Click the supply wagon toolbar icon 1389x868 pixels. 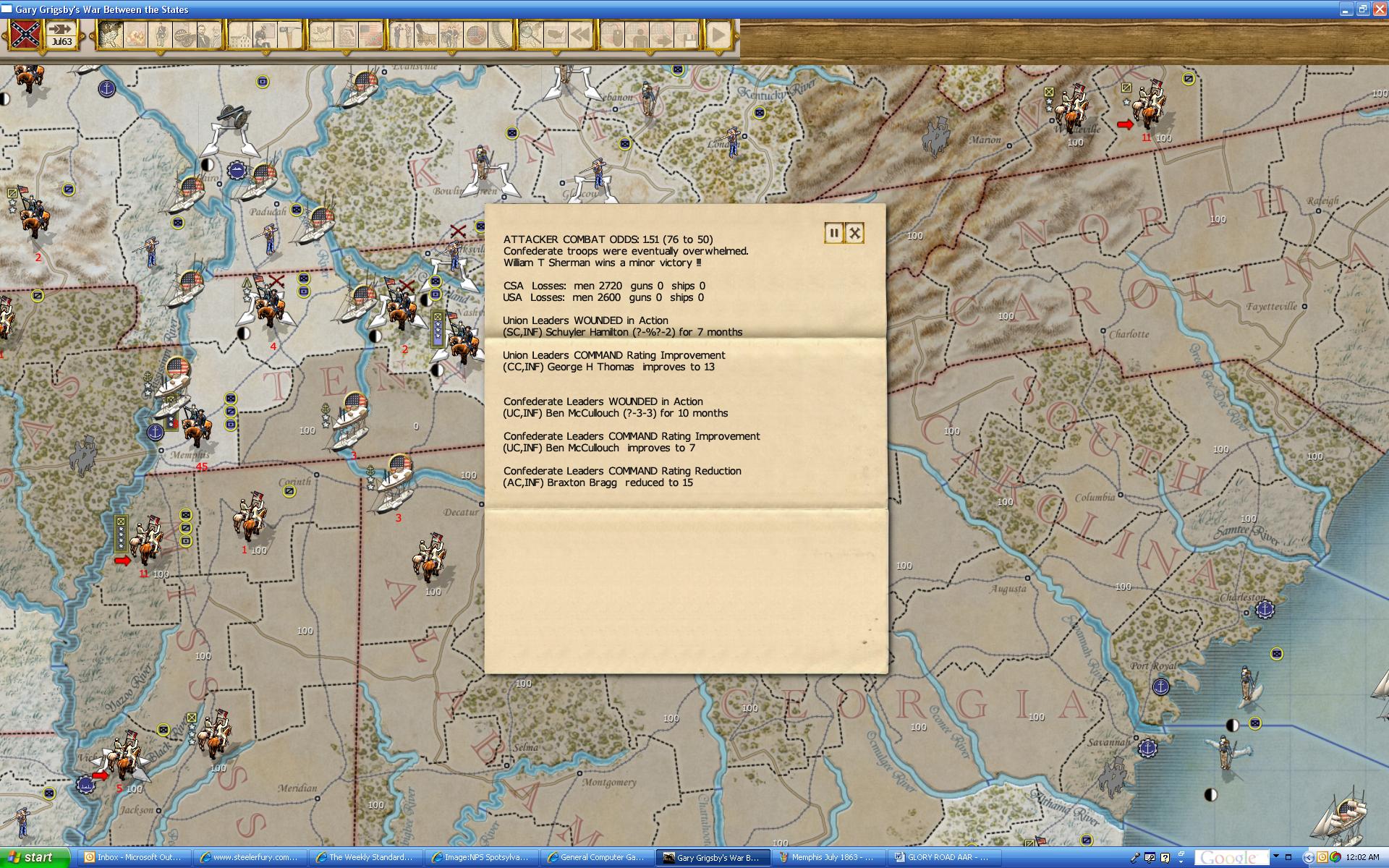coord(426,35)
